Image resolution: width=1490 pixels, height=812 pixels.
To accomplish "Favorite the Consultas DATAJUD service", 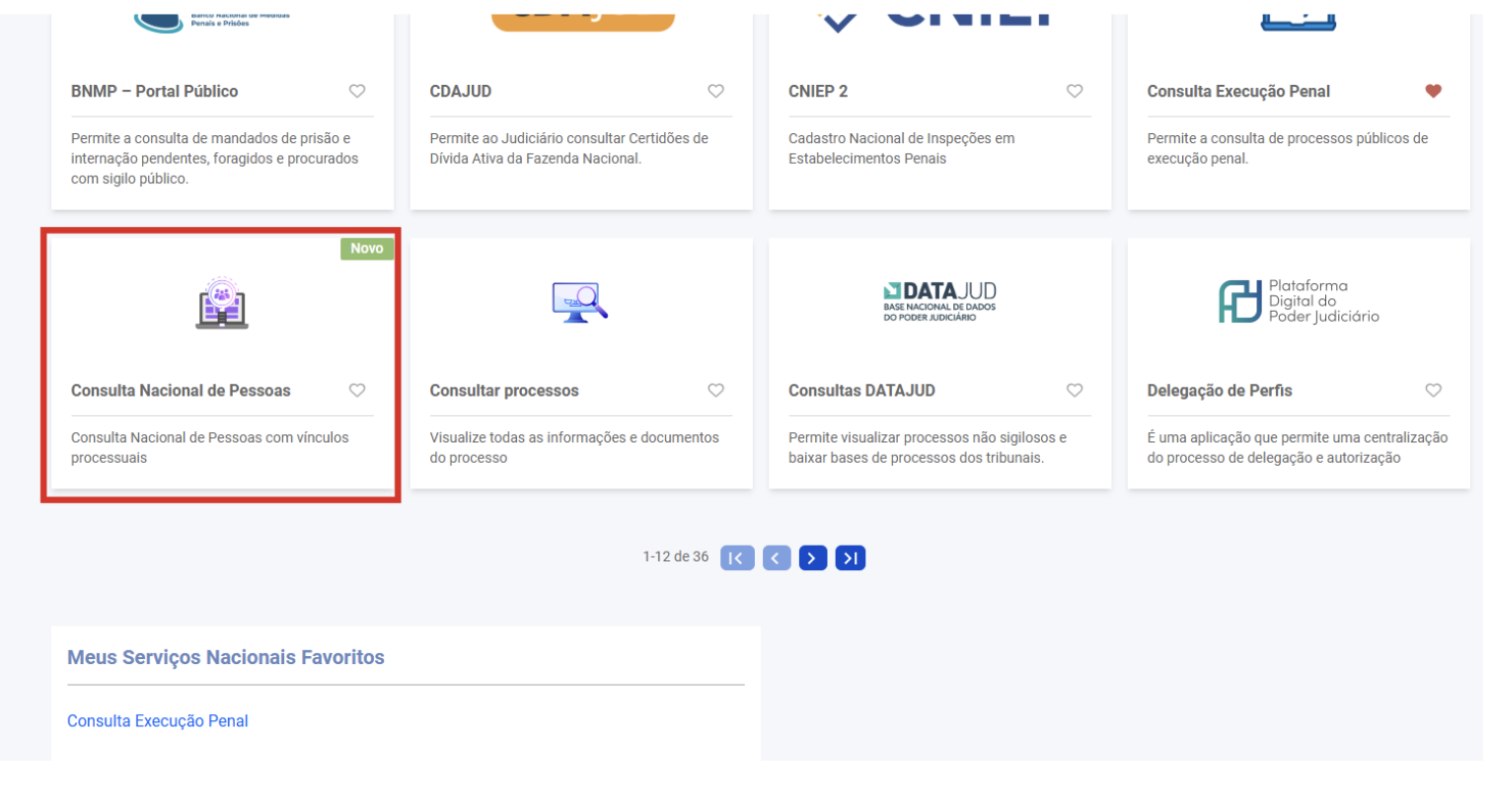I will pyautogui.click(x=1075, y=390).
